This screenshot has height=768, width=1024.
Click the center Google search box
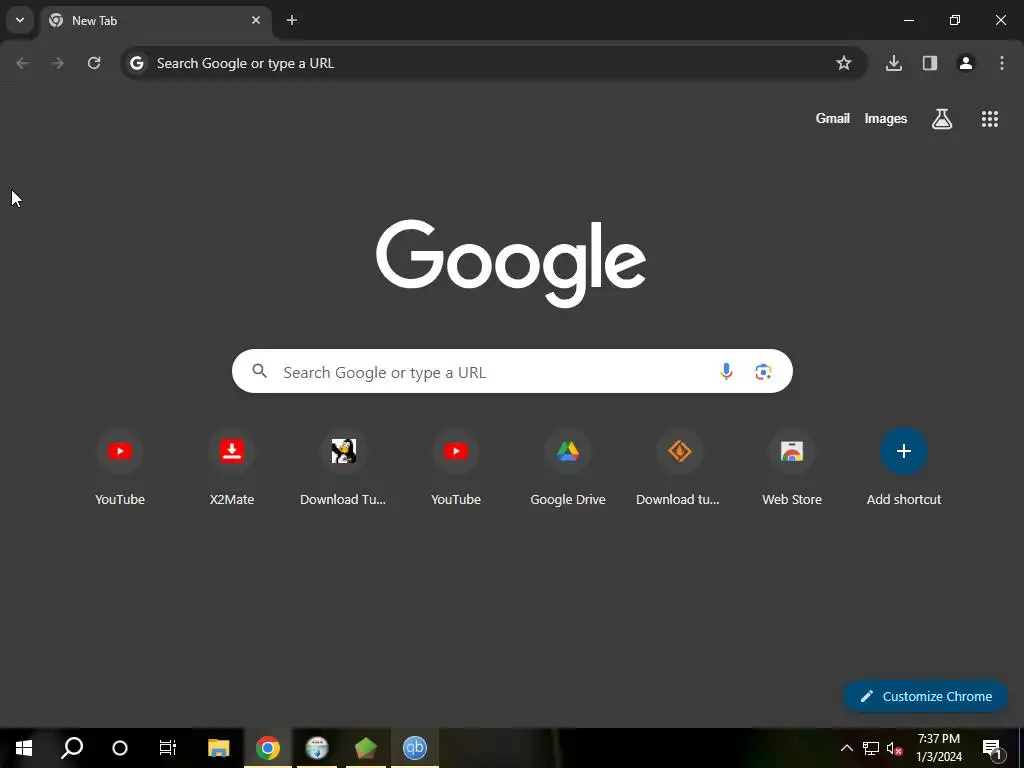(512, 372)
